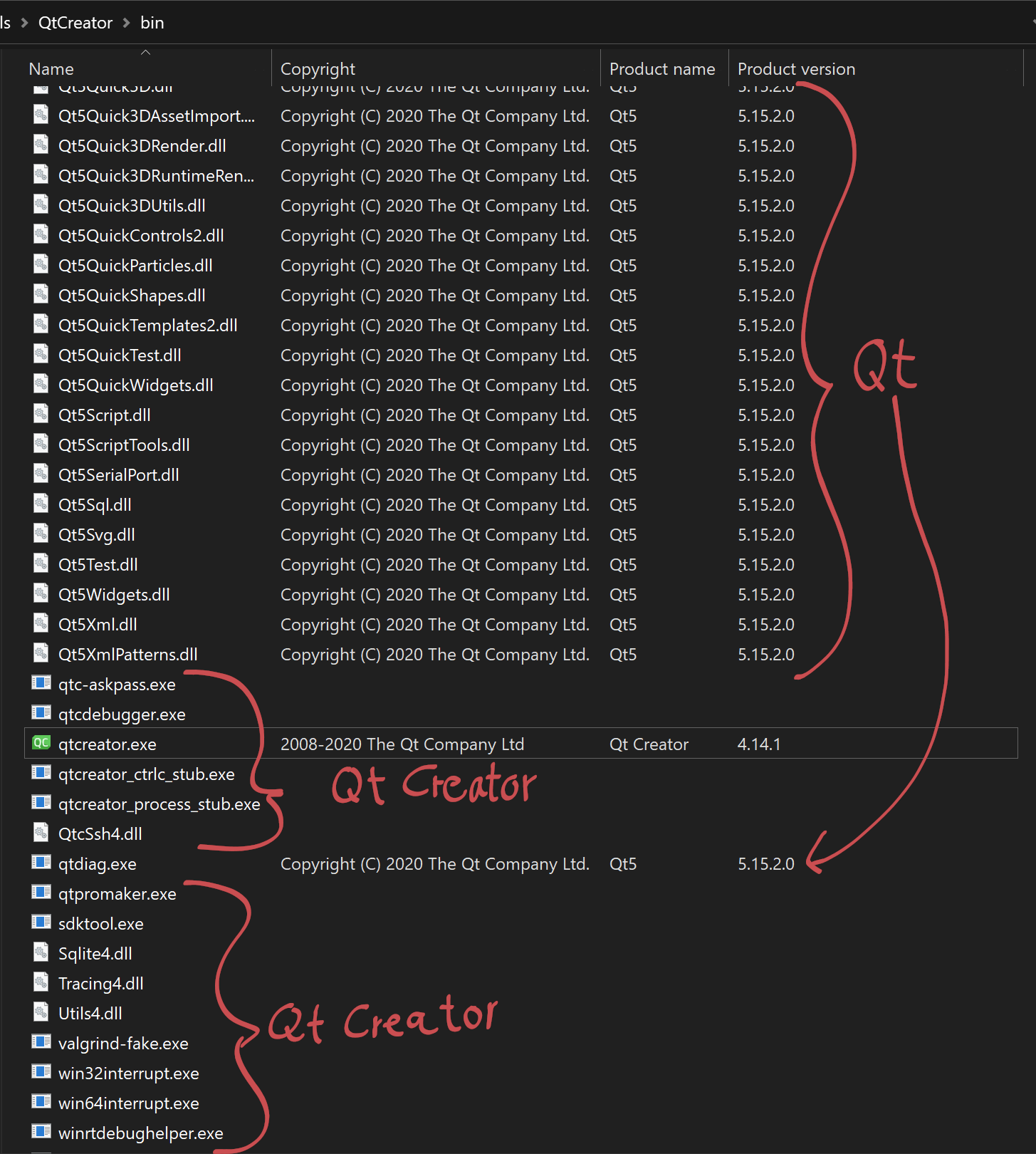1036x1154 pixels.
Task: Click the Qt5SerialPort.dll file icon
Action: [41, 474]
